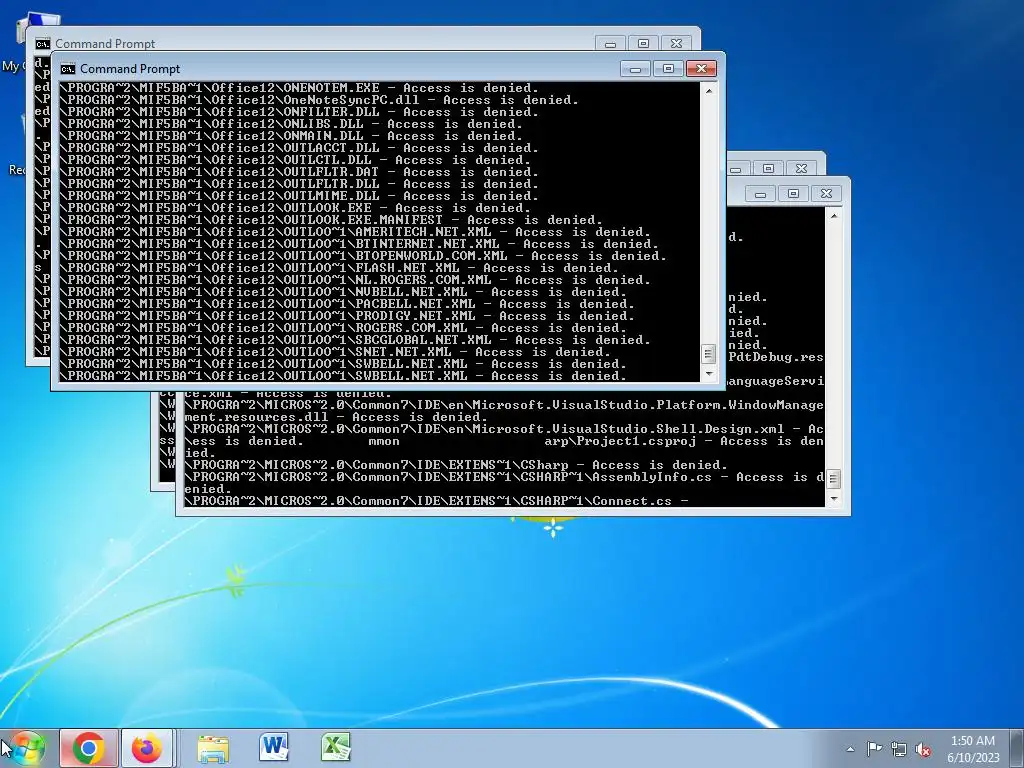1024x768 pixels.
Task: Click lower-right console scroll down arrow
Action: point(834,499)
